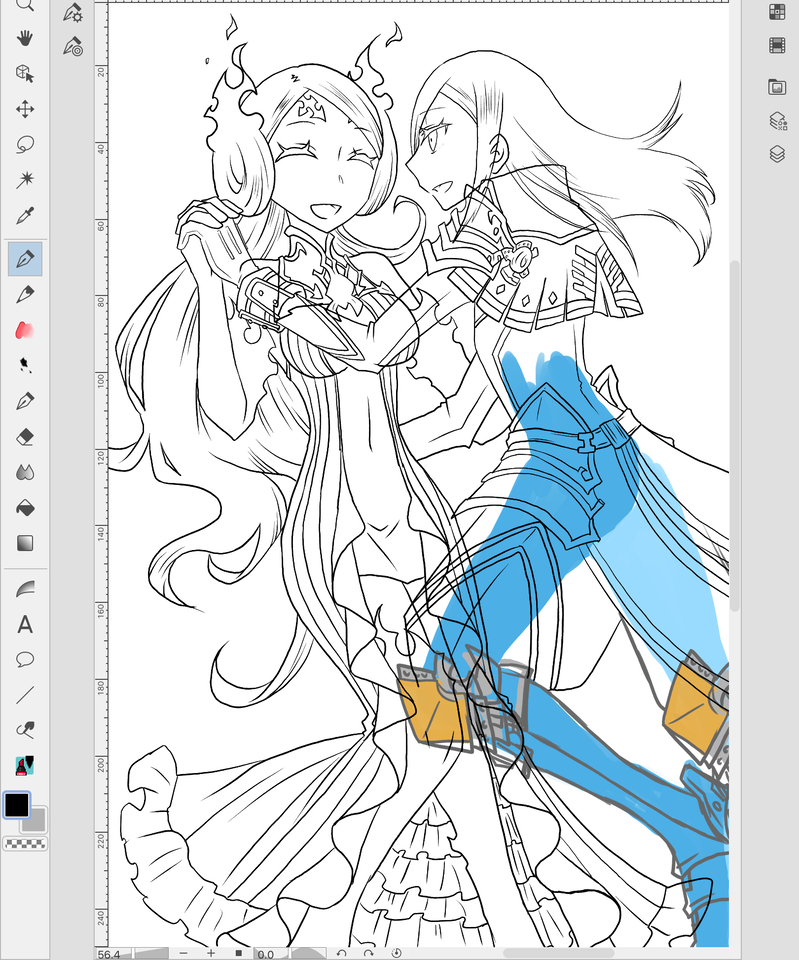Click the reset rotation button
This screenshot has width=799, height=960.
pos(396,953)
